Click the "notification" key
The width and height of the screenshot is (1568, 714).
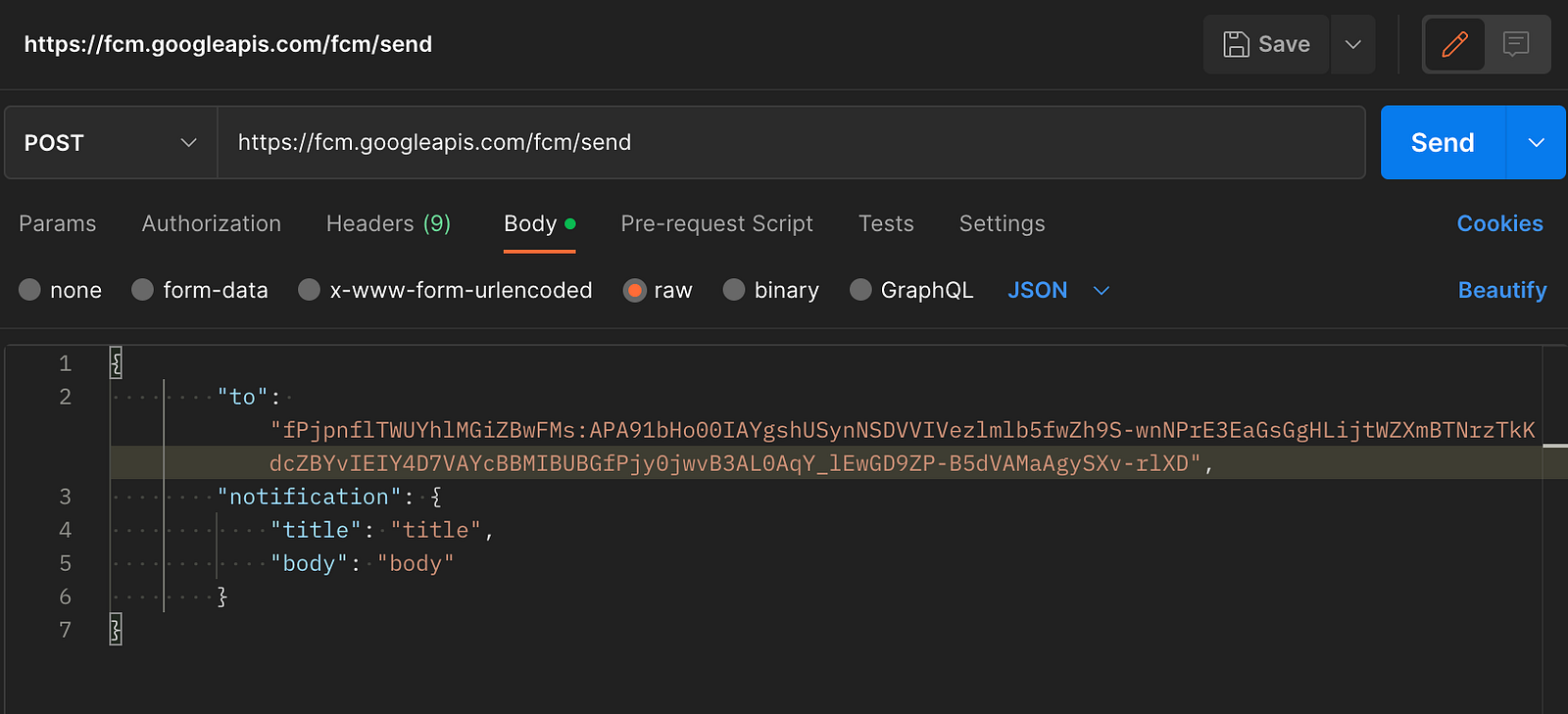coord(309,497)
